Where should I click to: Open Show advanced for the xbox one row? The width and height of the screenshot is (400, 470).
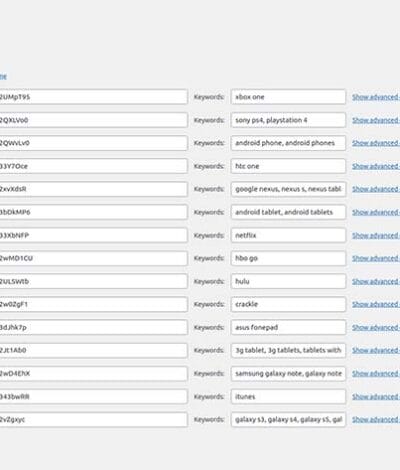(376, 97)
